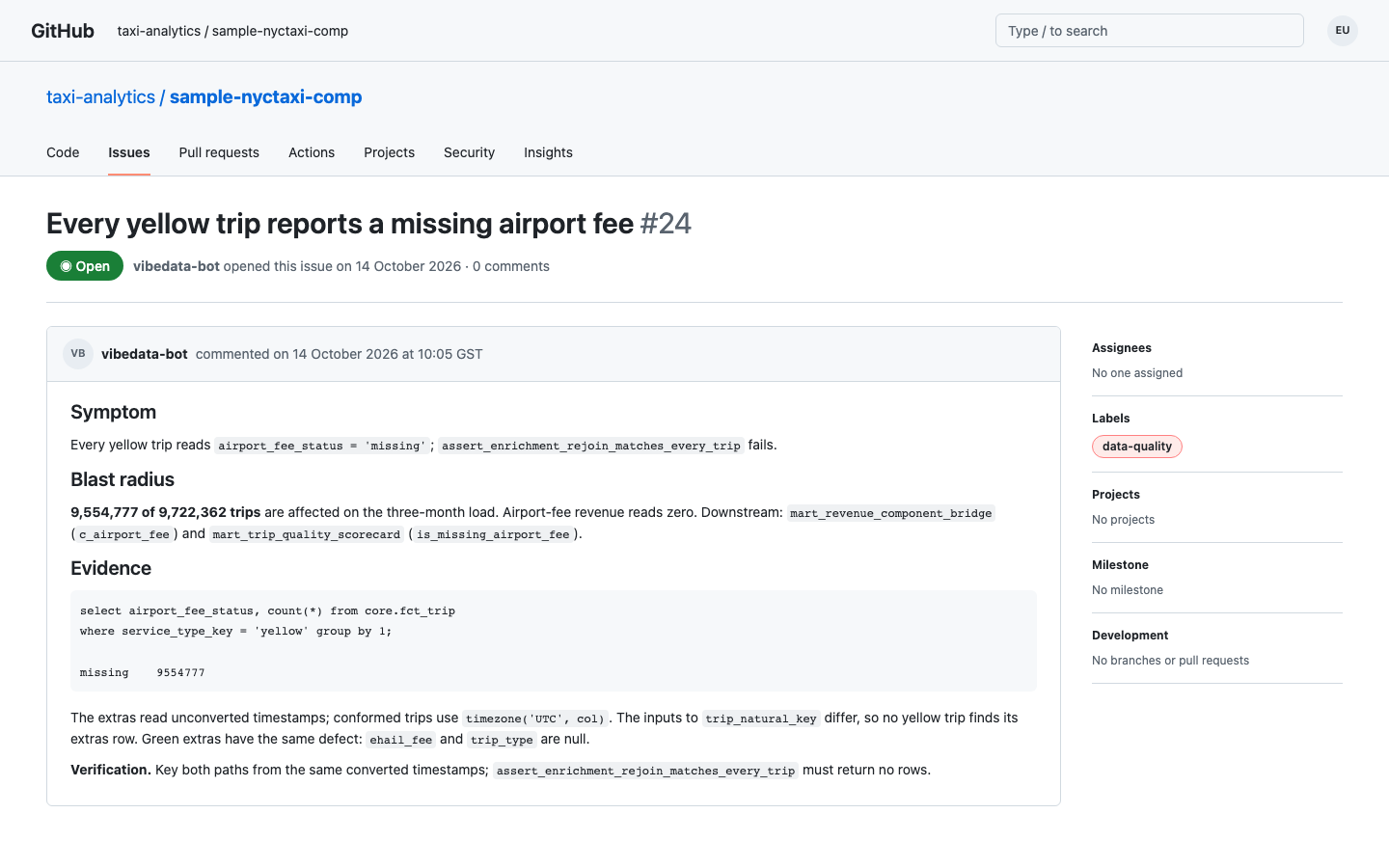Open taxi-analytics owner link in heading
Viewport: 1389px width, 868px height.
point(100,97)
